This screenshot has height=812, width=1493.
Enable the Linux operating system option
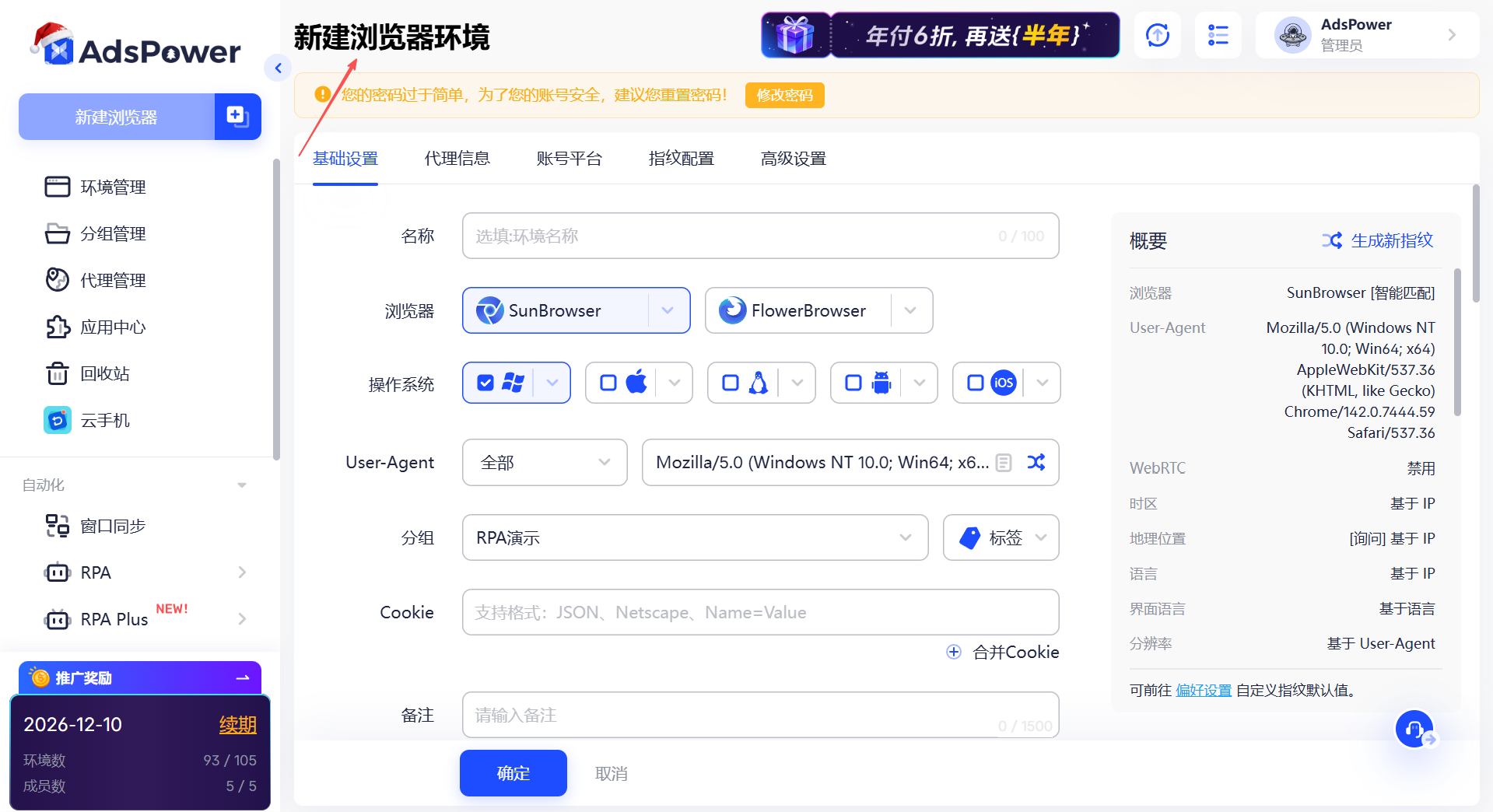(730, 382)
